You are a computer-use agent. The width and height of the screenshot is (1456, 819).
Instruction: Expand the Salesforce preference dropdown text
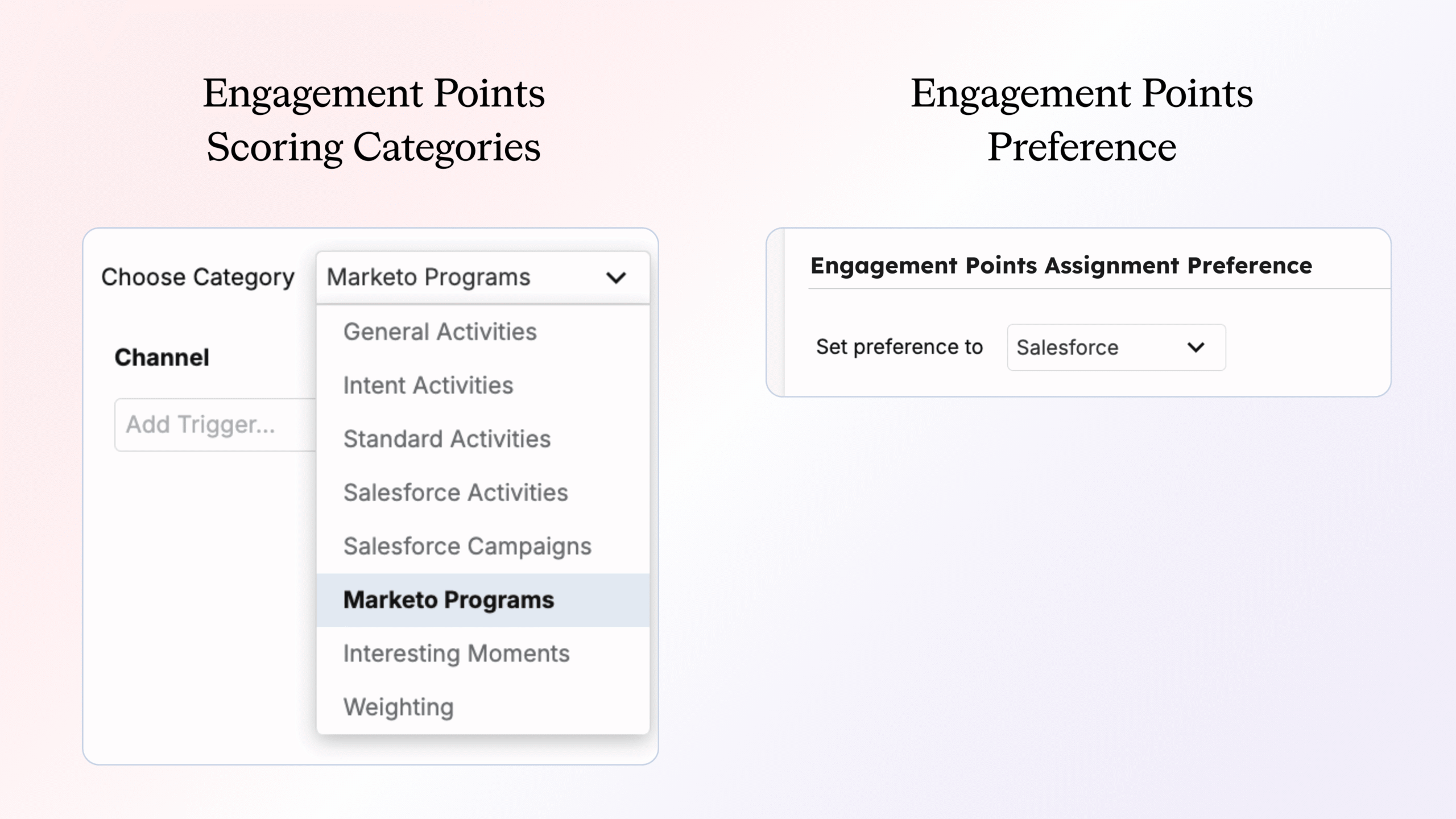(1067, 348)
